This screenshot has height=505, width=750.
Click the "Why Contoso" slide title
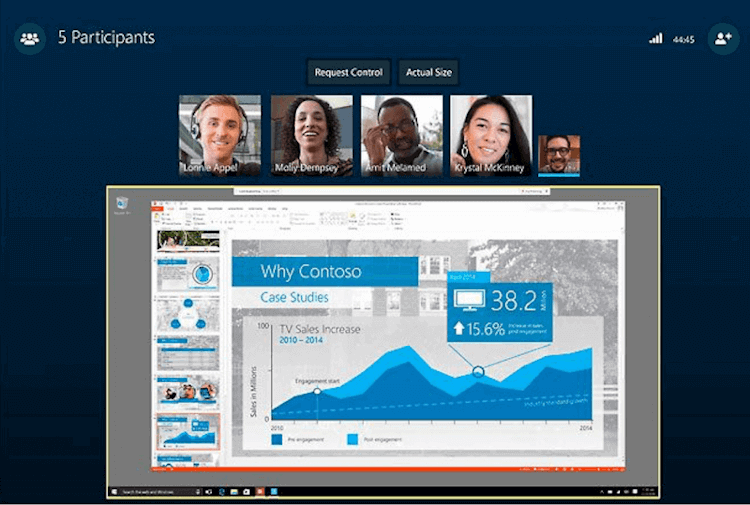(x=311, y=272)
